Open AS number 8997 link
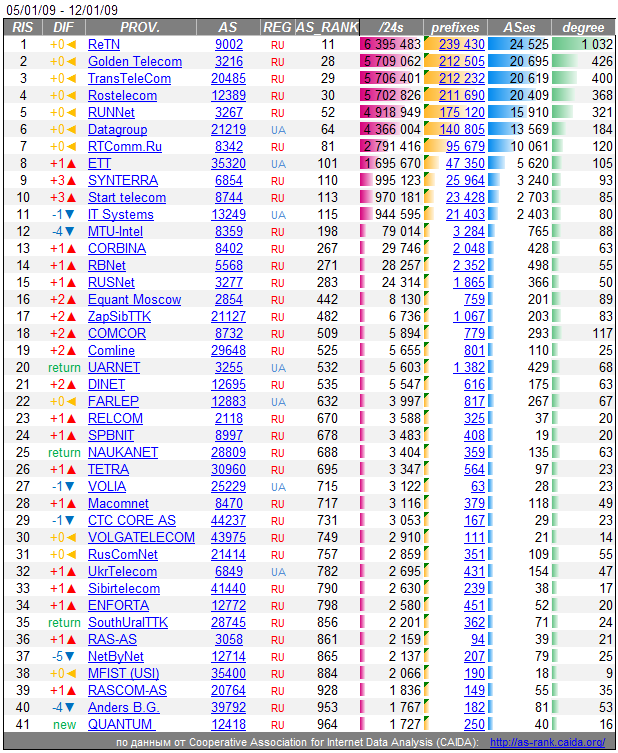The height and width of the screenshot is (753, 618). coord(229,436)
